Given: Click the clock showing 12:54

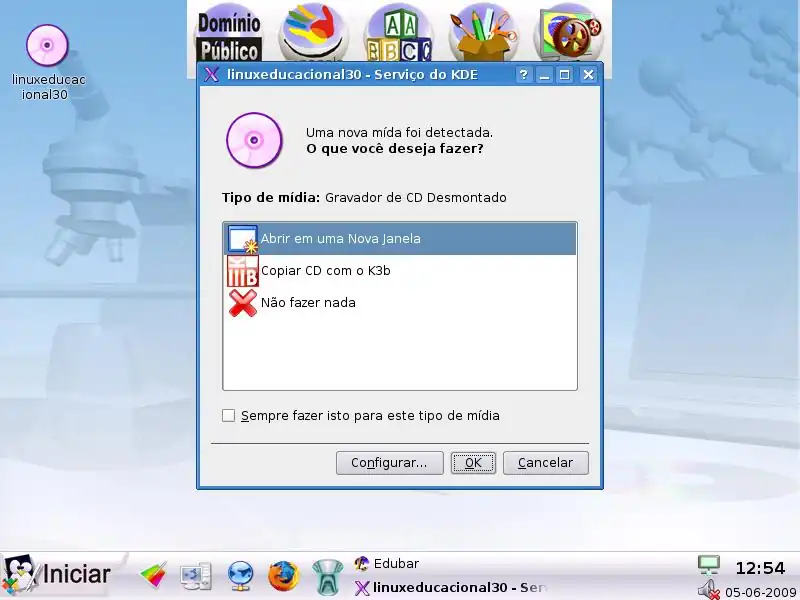Looking at the screenshot, I should (760, 568).
